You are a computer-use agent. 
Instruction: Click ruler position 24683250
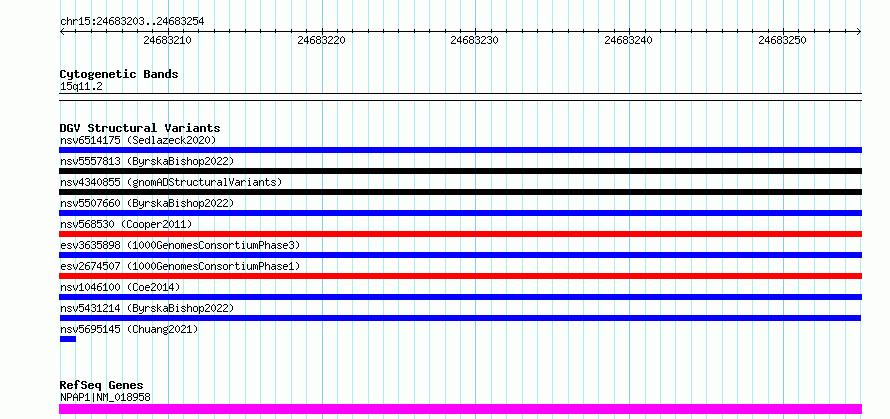782,40
